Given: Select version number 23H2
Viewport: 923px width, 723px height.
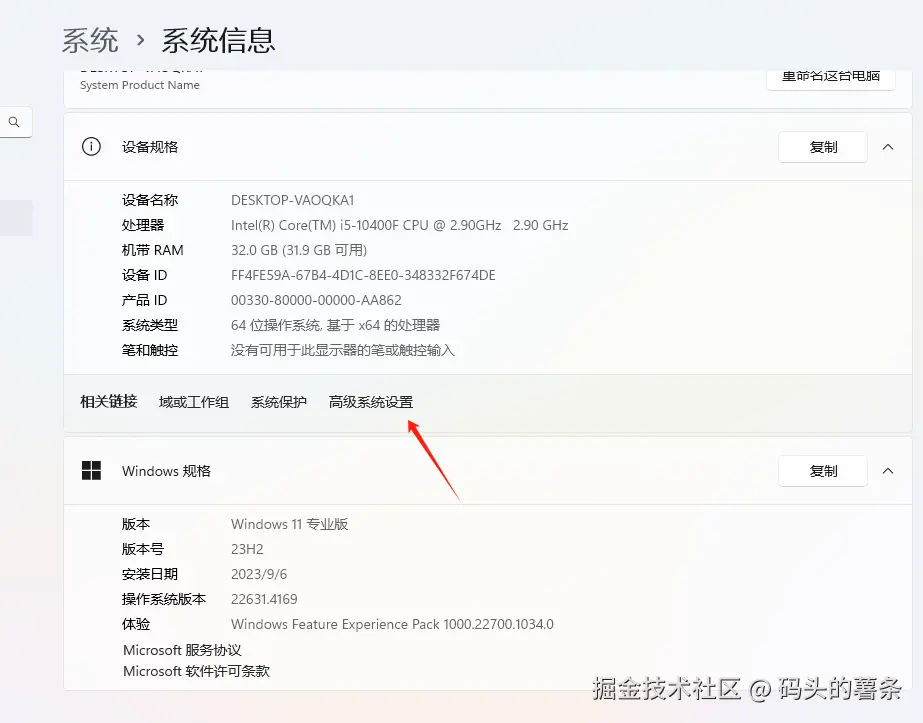Looking at the screenshot, I should (247, 549).
